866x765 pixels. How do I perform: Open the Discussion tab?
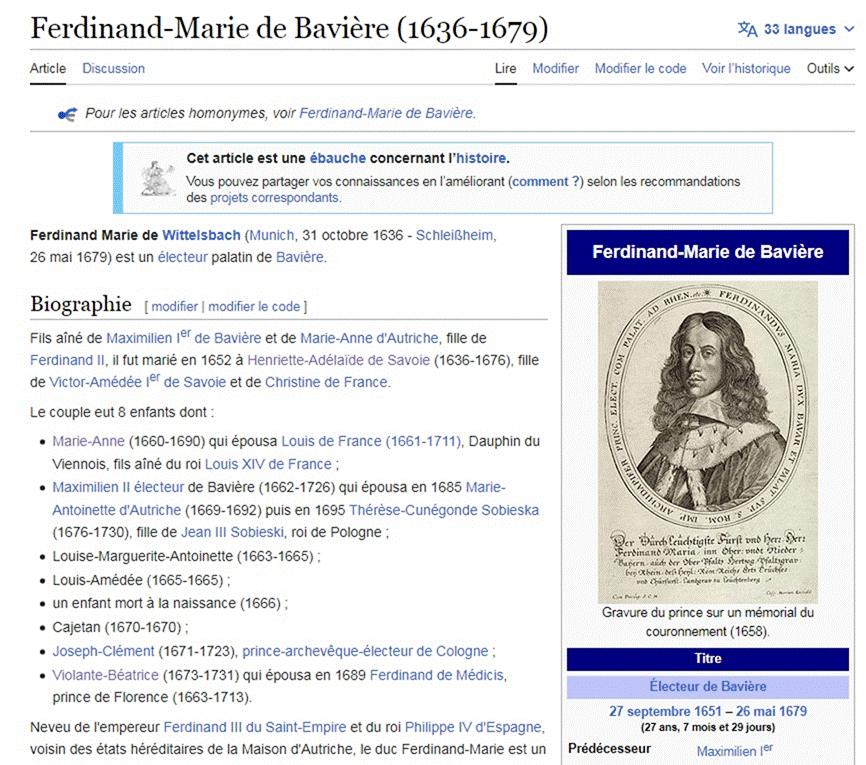click(x=113, y=68)
